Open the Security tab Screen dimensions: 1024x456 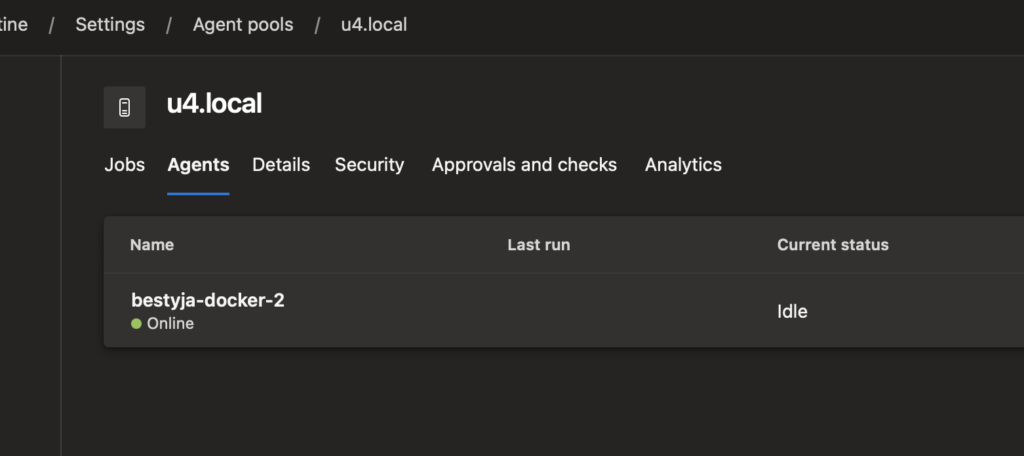369,165
